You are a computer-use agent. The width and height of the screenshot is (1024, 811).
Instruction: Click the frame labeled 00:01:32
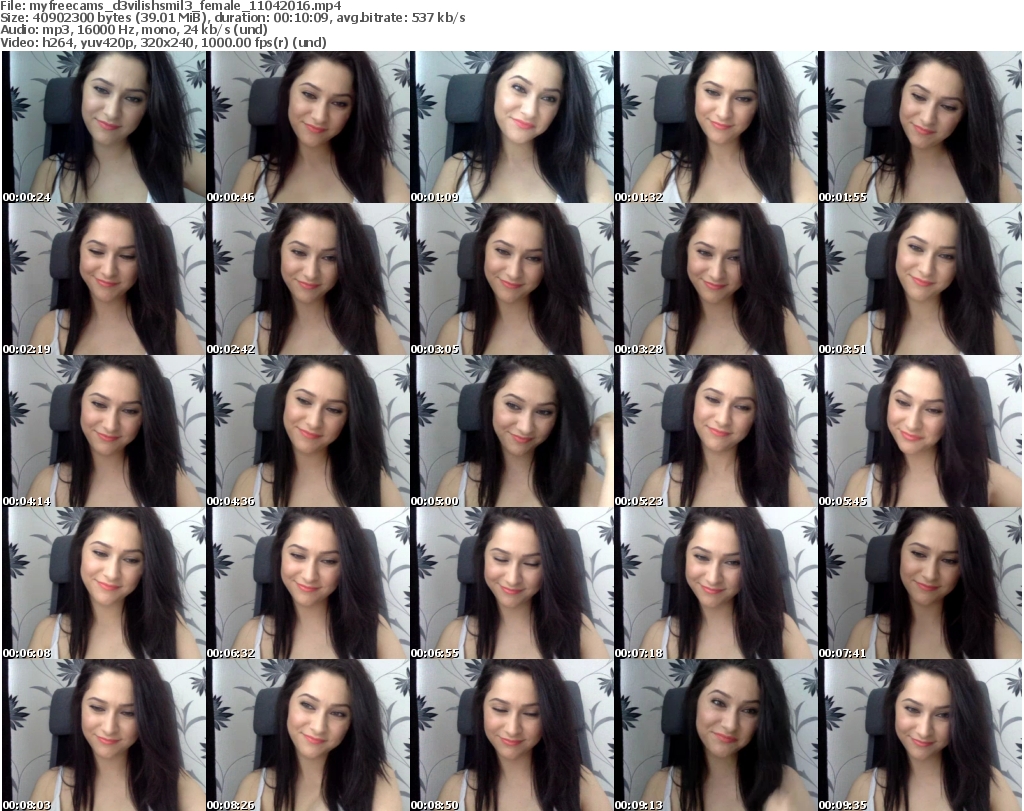pyautogui.click(x=716, y=127)
